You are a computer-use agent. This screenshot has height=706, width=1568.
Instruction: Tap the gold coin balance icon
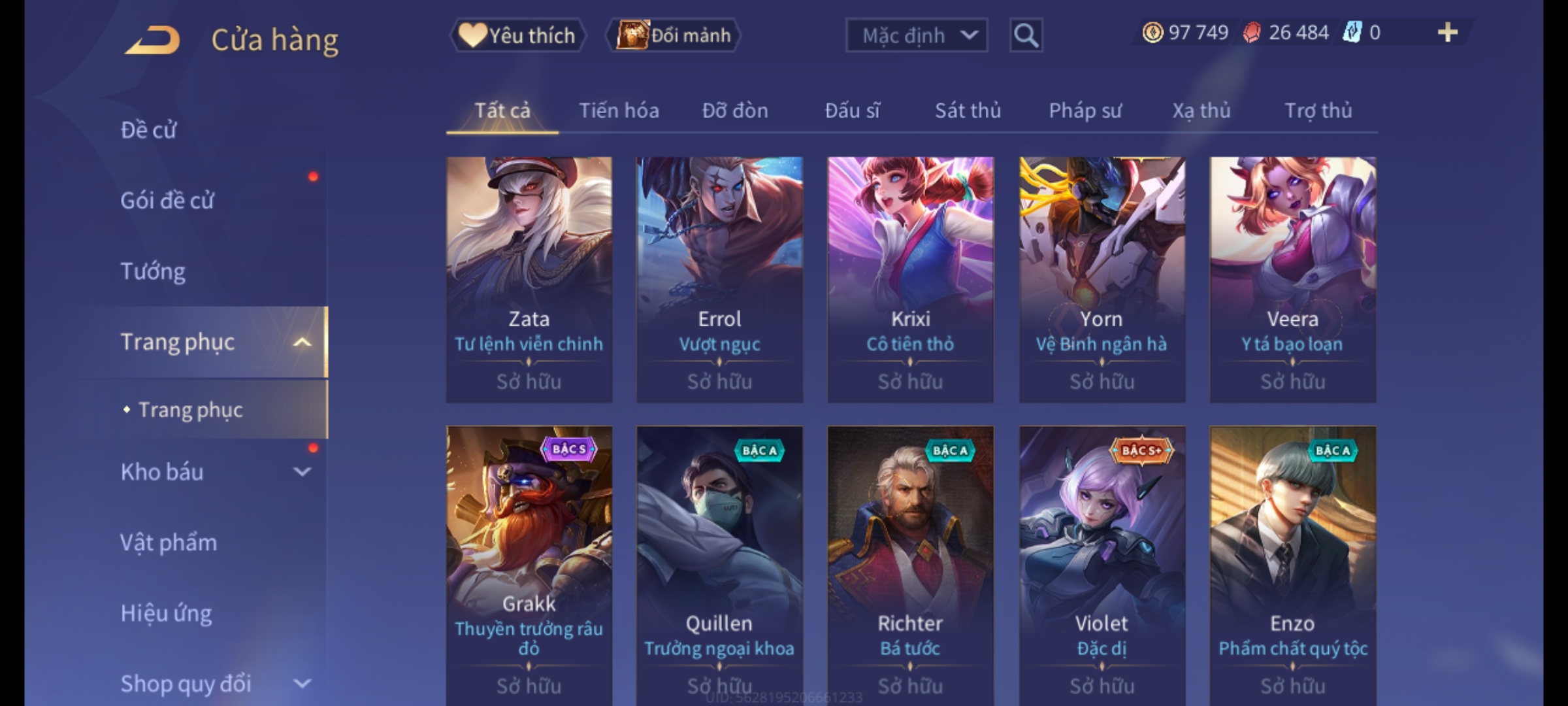click(1152, 33)
